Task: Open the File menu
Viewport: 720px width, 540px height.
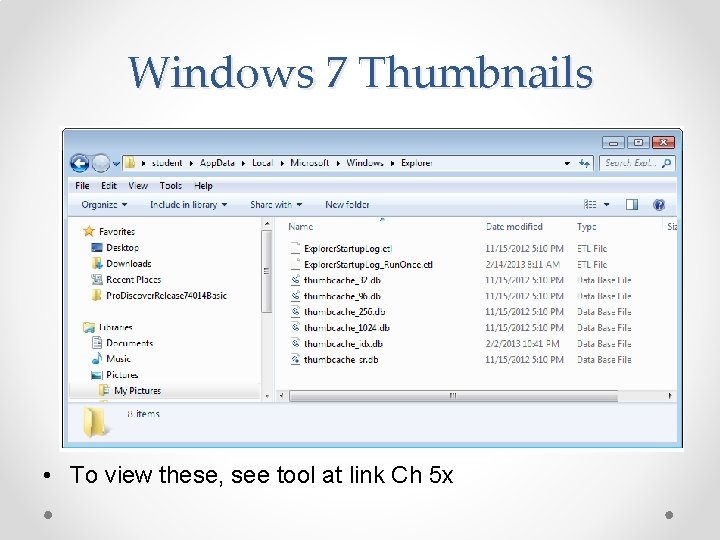Action: [x=82, y=186]
